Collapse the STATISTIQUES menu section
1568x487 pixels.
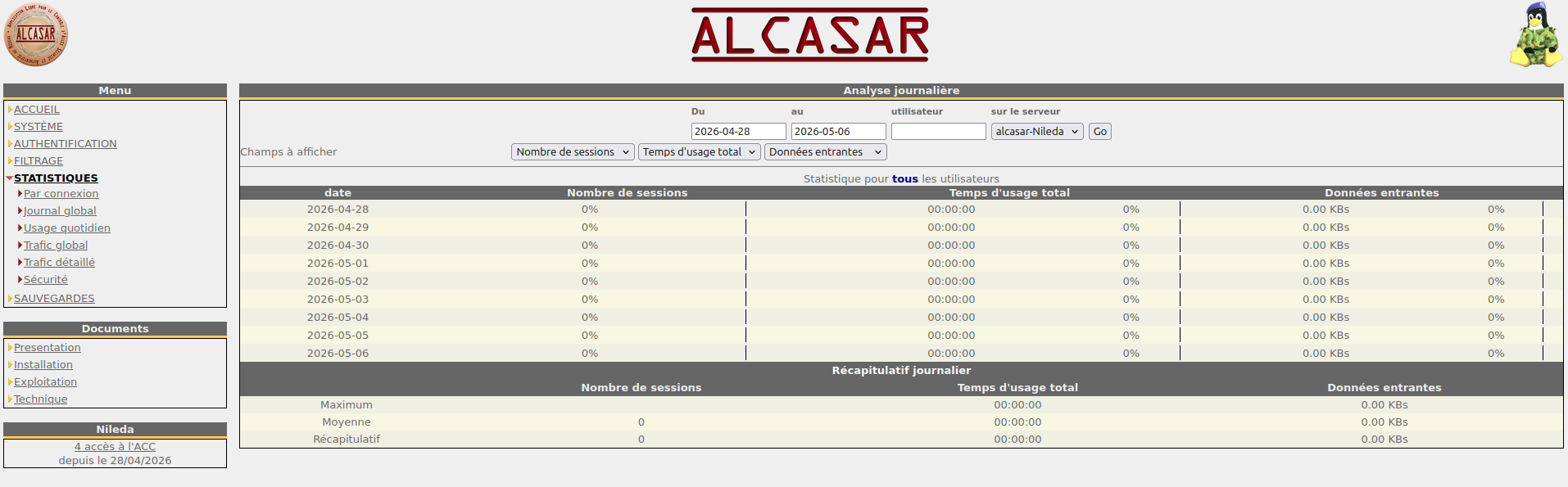(x=56, y=178)
